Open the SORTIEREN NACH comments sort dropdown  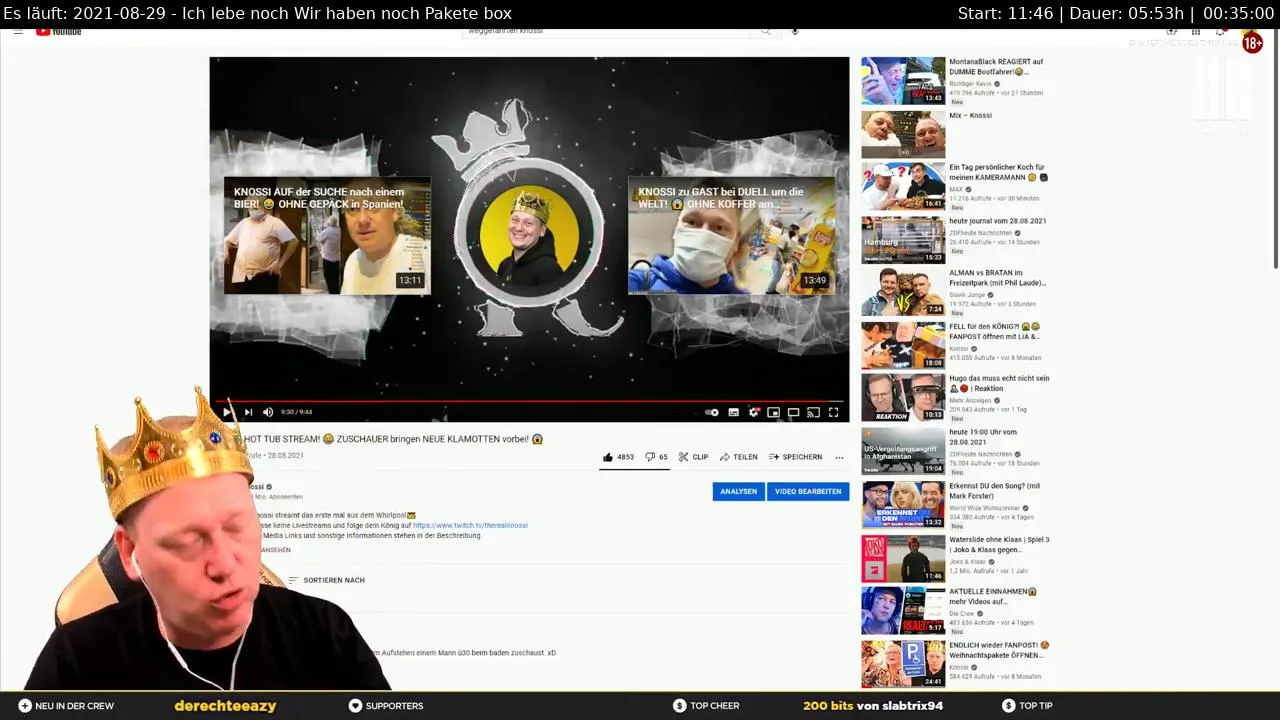326,580
